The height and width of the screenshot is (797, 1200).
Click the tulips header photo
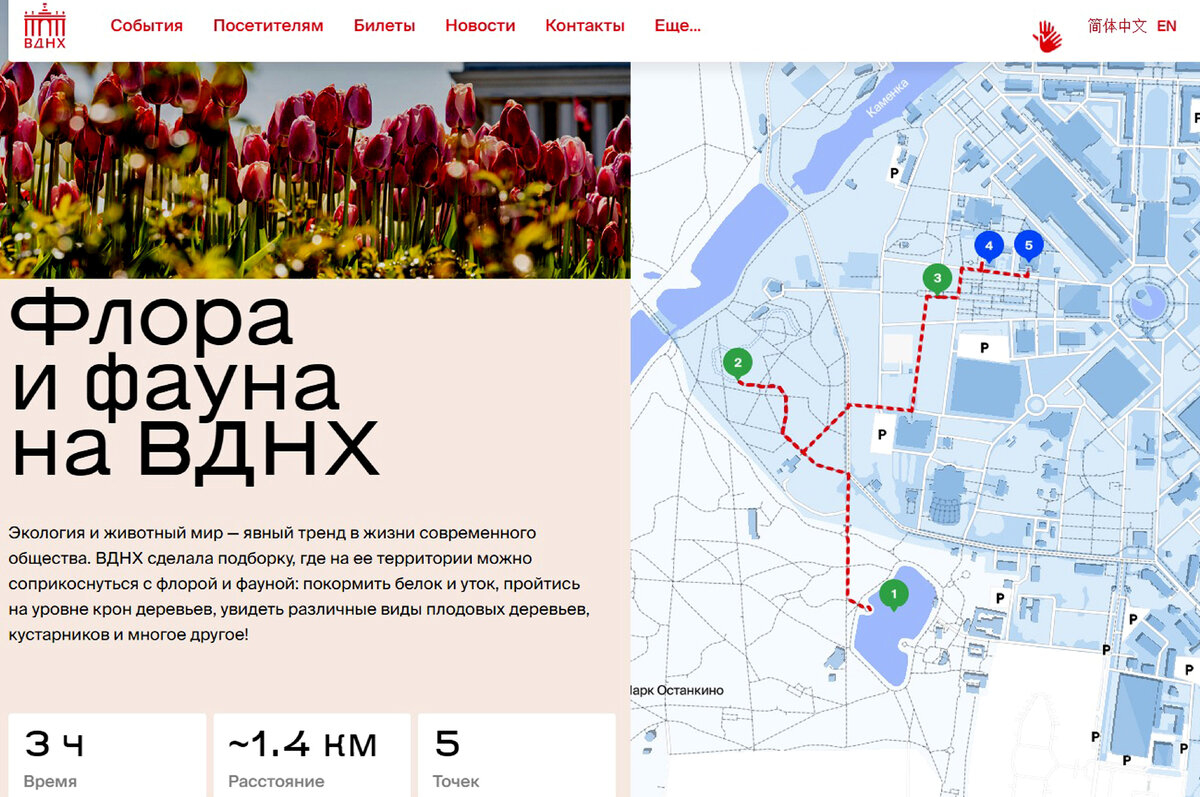coord(315,170)
